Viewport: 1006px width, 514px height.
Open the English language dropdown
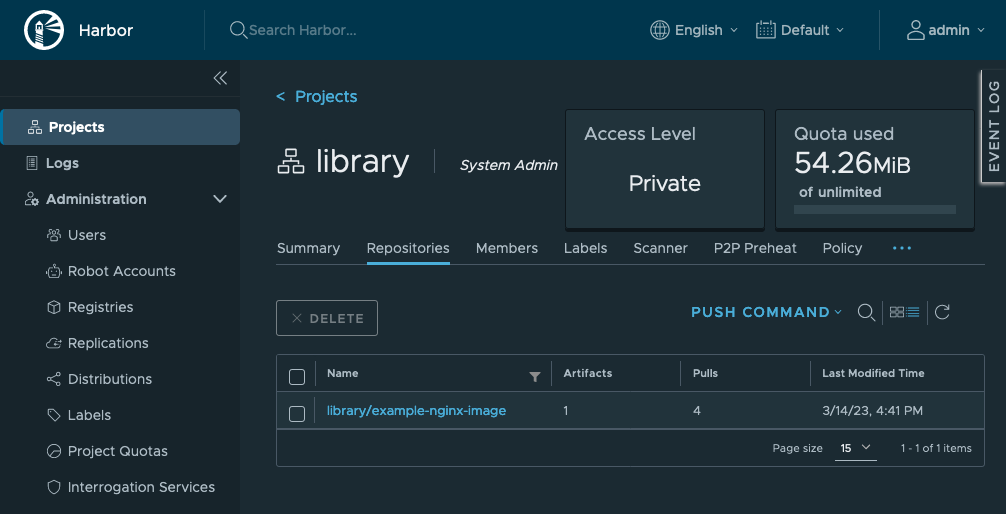coord(694,30)
